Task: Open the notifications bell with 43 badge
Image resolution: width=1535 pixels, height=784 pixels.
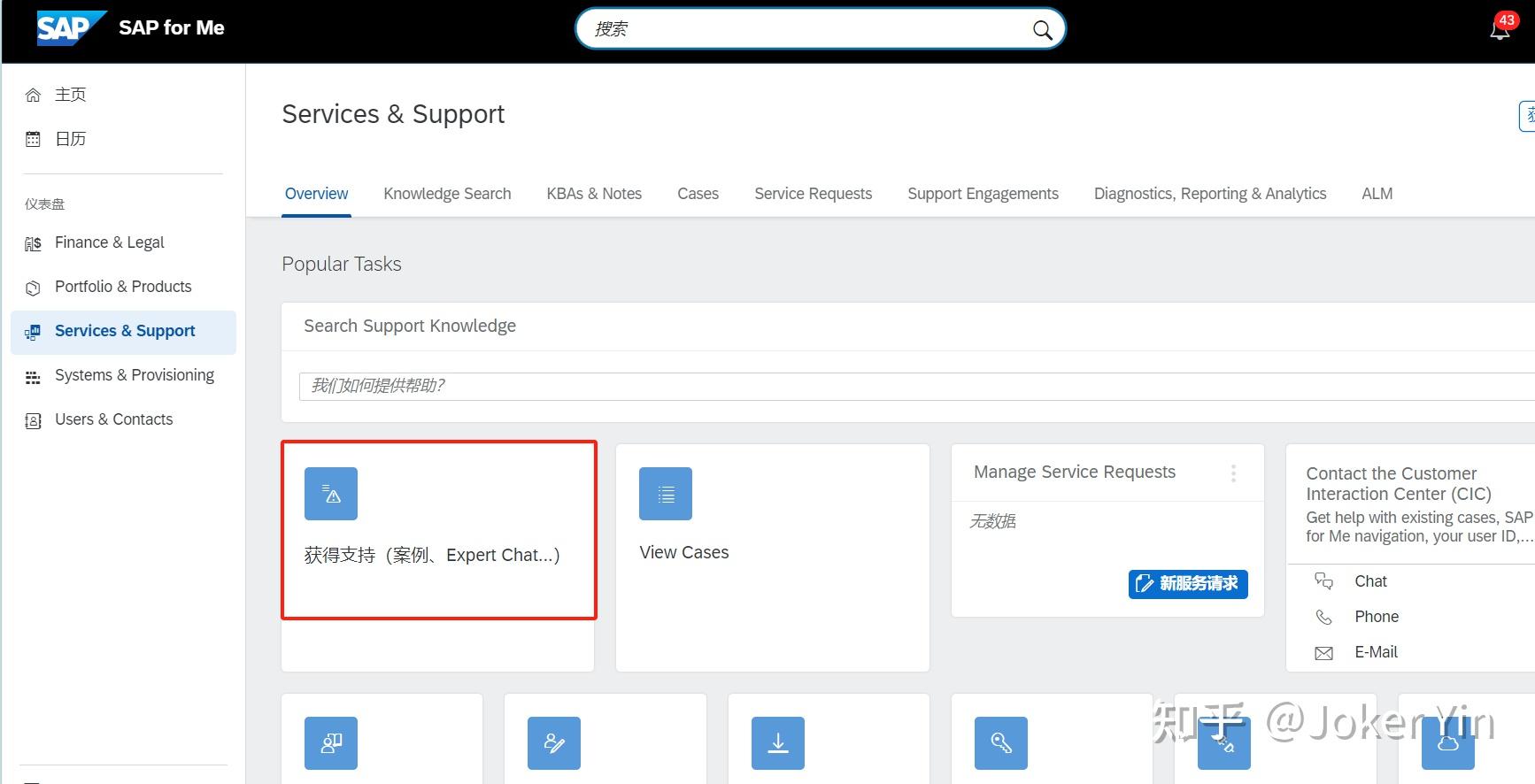Action: (x=1500, y=28)
